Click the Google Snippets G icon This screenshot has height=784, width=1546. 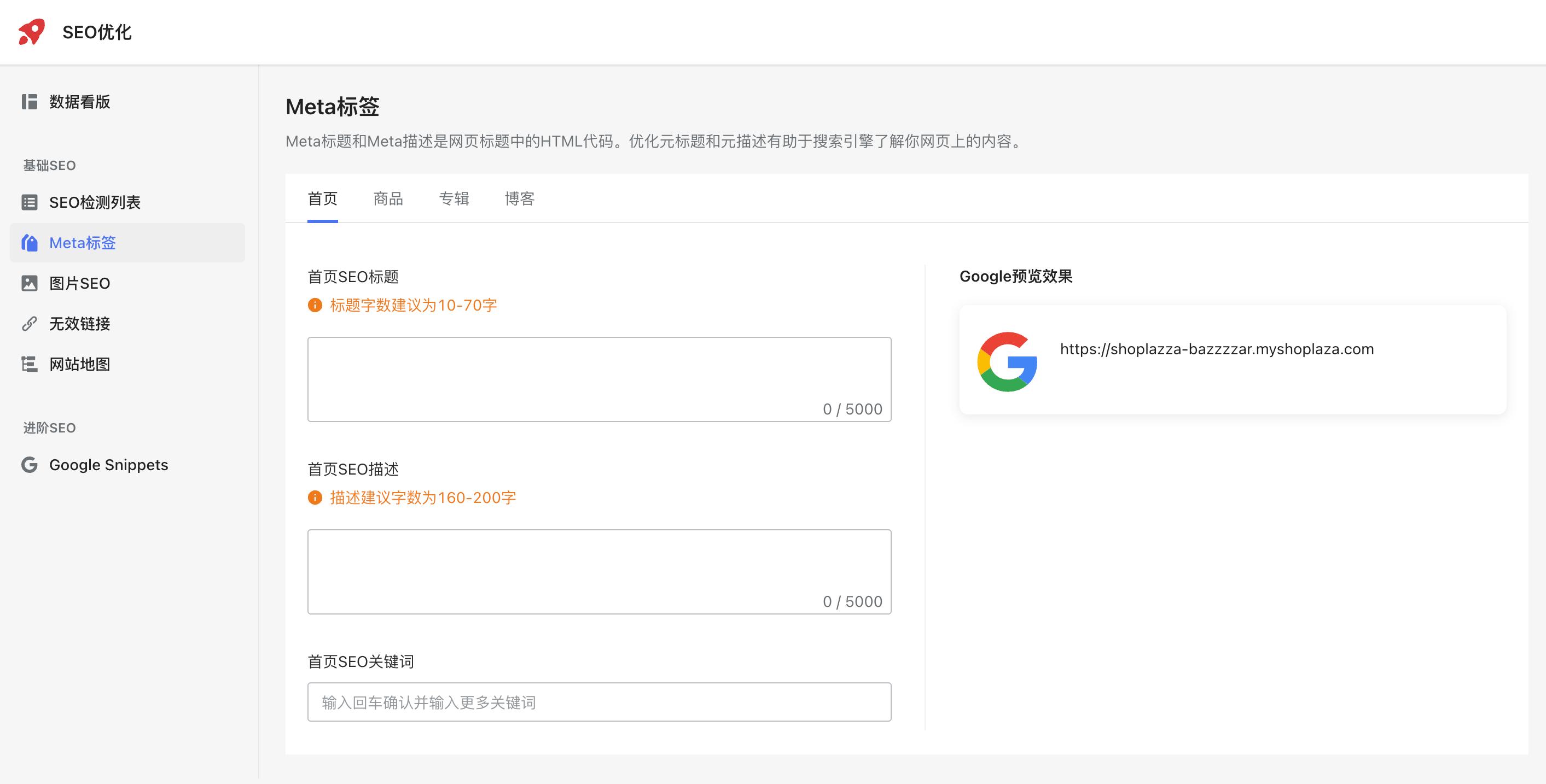pos(30,465)
